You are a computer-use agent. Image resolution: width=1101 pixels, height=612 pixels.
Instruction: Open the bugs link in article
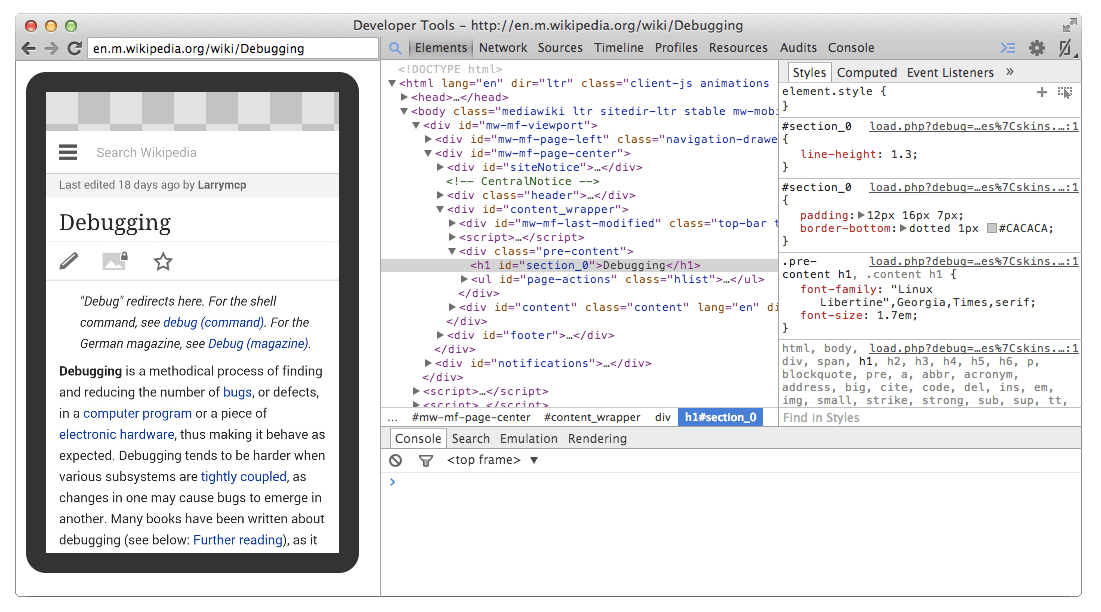click(237, 392)
